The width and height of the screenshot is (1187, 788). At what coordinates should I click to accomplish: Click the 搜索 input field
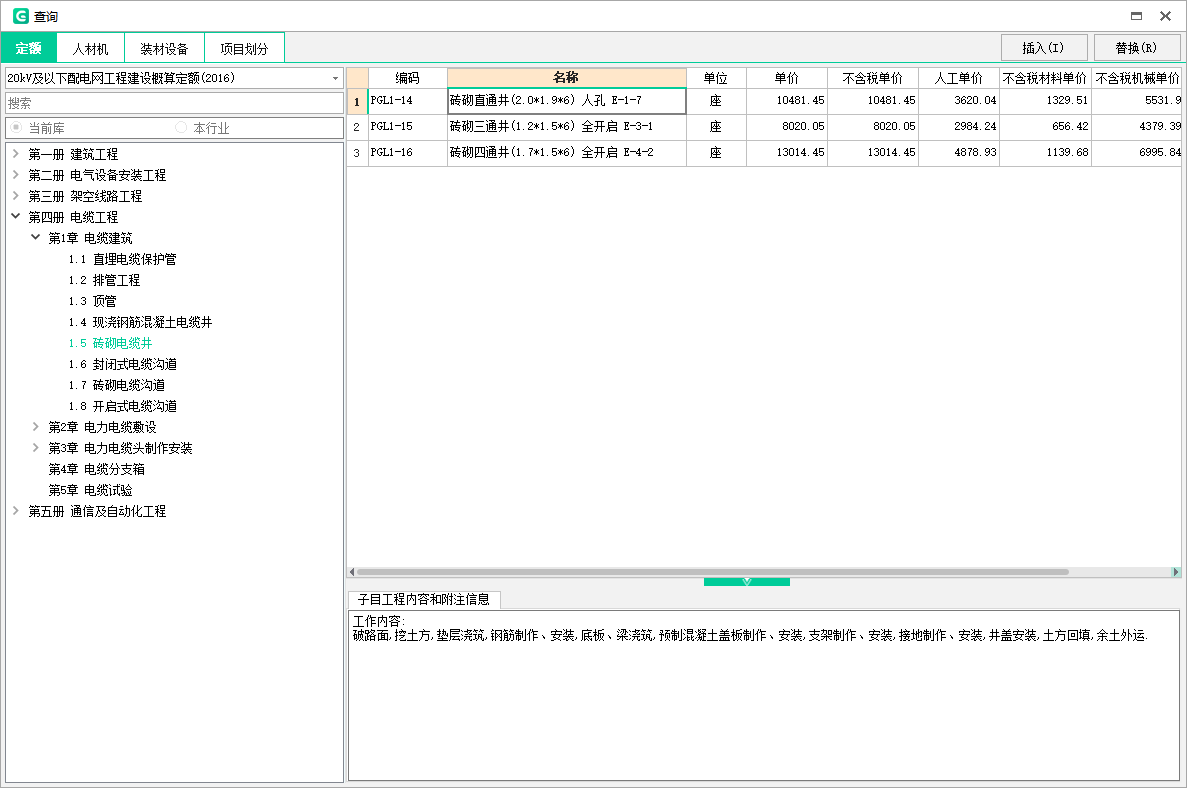174,103
